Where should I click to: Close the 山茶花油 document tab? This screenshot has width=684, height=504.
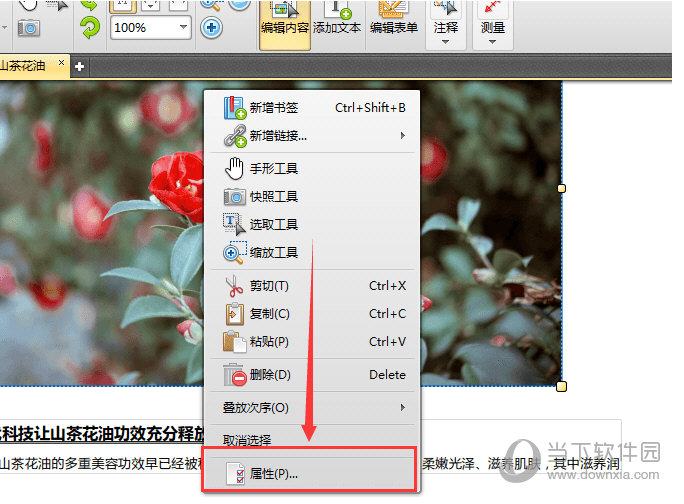point(62,62)
